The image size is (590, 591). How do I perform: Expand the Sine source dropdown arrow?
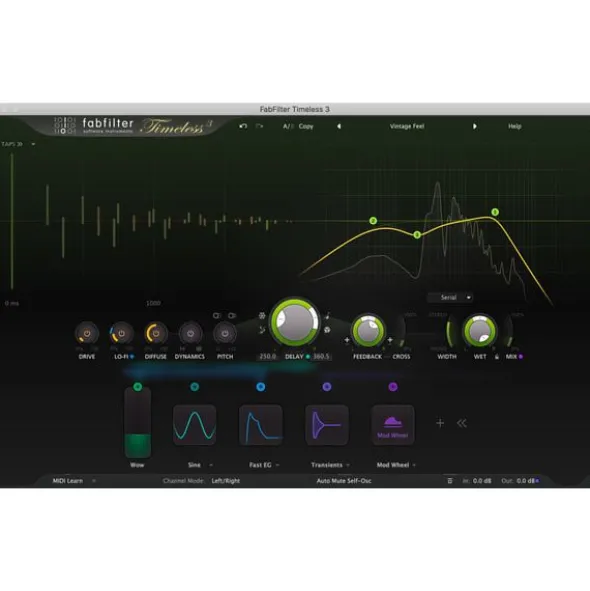click(211, 465)
